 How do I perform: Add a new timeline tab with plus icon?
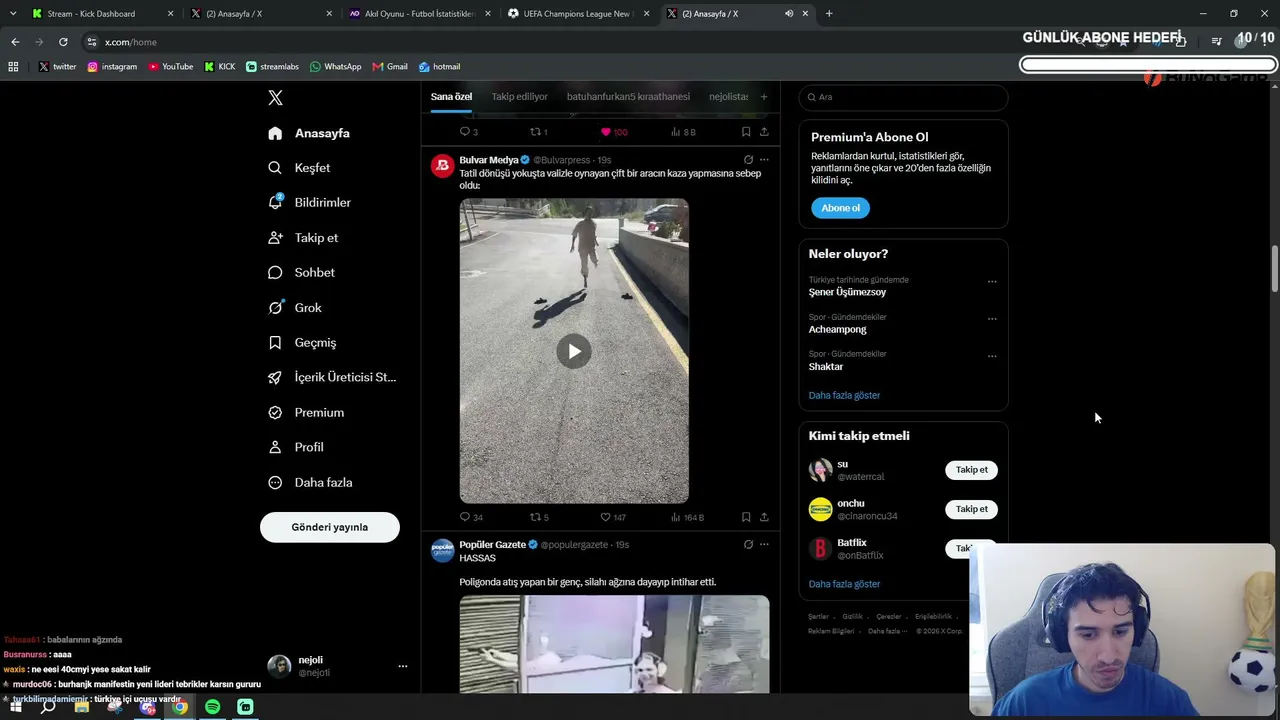pyautogui.click(x=764, y=97)
